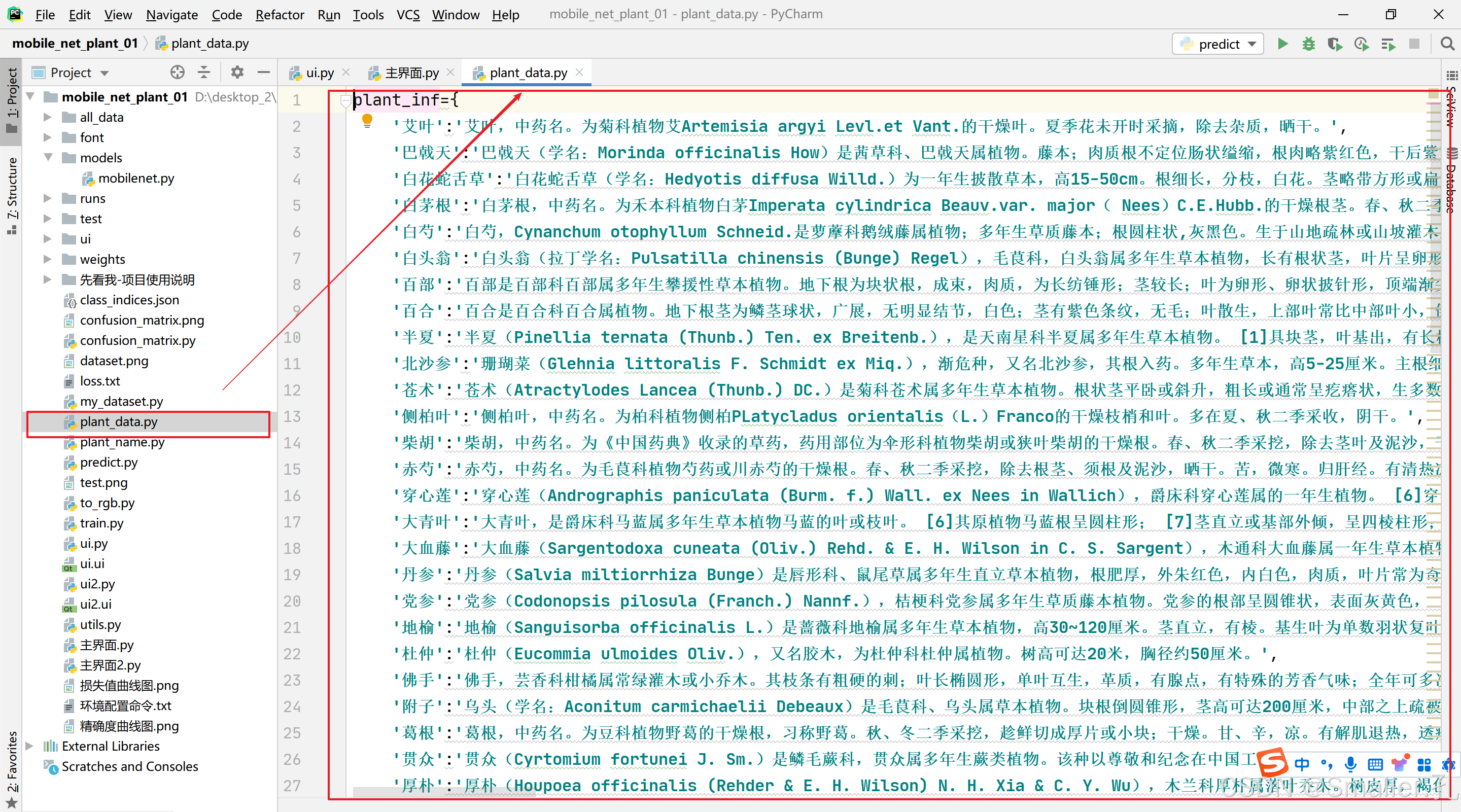1461x812 pixels.
Task: Open Search Everywhere magnifier
Action: pos(1447,44)
